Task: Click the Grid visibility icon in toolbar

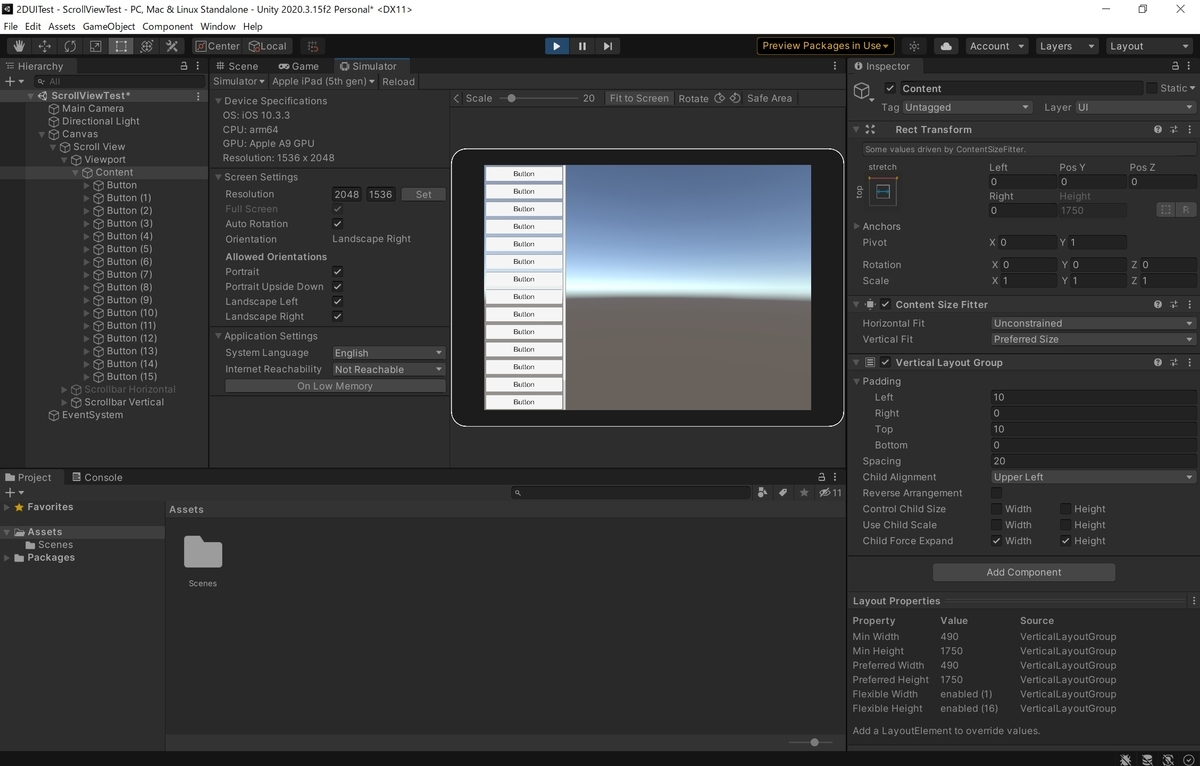Action: (x=312, y=46)
